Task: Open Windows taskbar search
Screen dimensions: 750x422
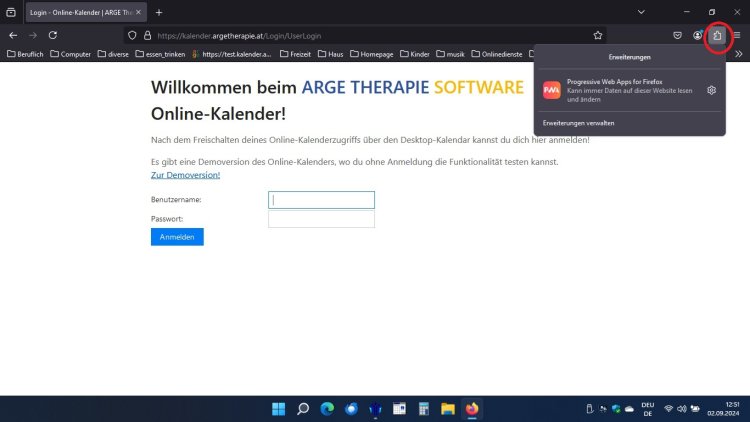Action: (303, 409)
